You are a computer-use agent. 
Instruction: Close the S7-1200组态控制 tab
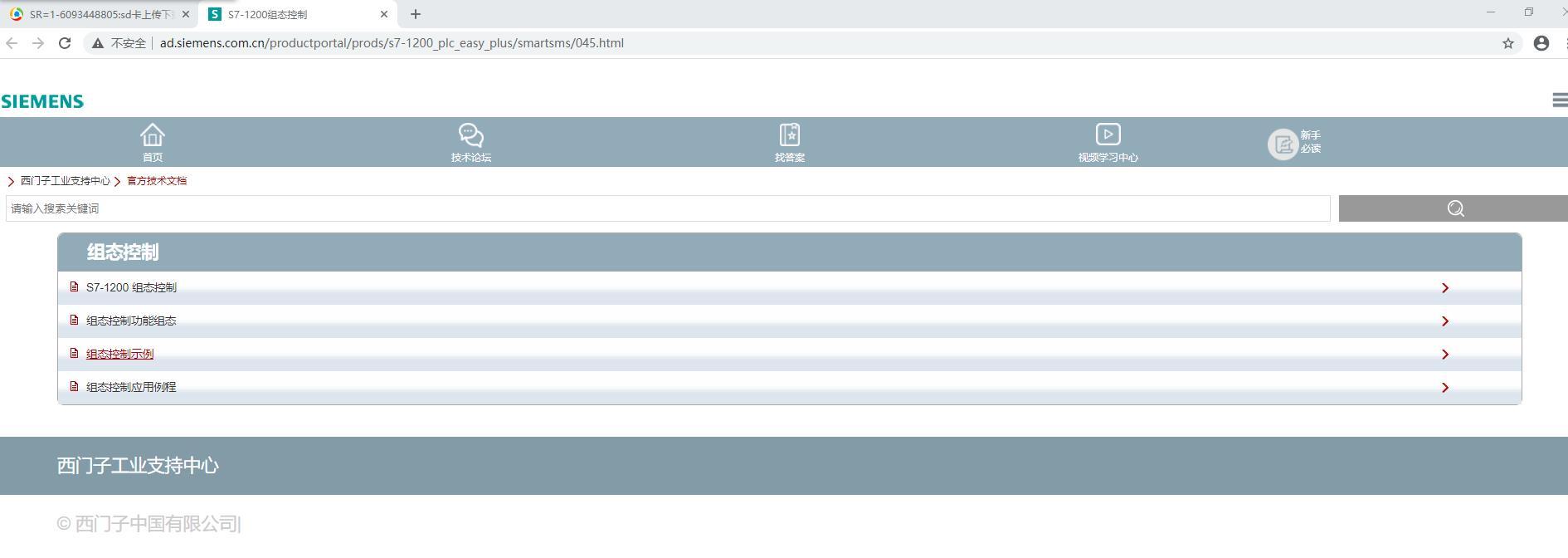pyautogui.click(x=384, y=14)
